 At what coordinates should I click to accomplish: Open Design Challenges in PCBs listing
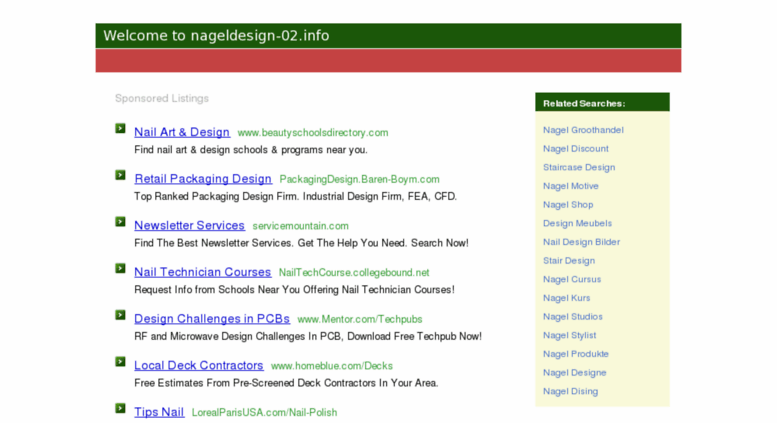pos(211,319)
